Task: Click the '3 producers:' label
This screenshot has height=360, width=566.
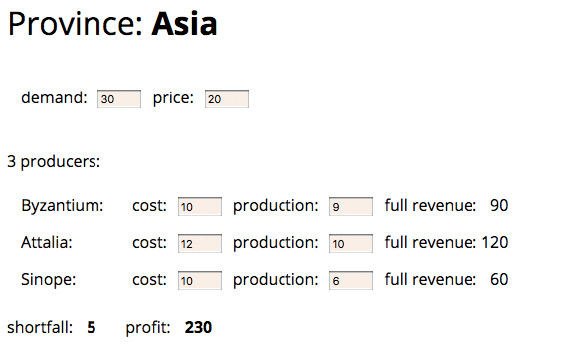Action: pyautogui.click(x=53, y=162)
